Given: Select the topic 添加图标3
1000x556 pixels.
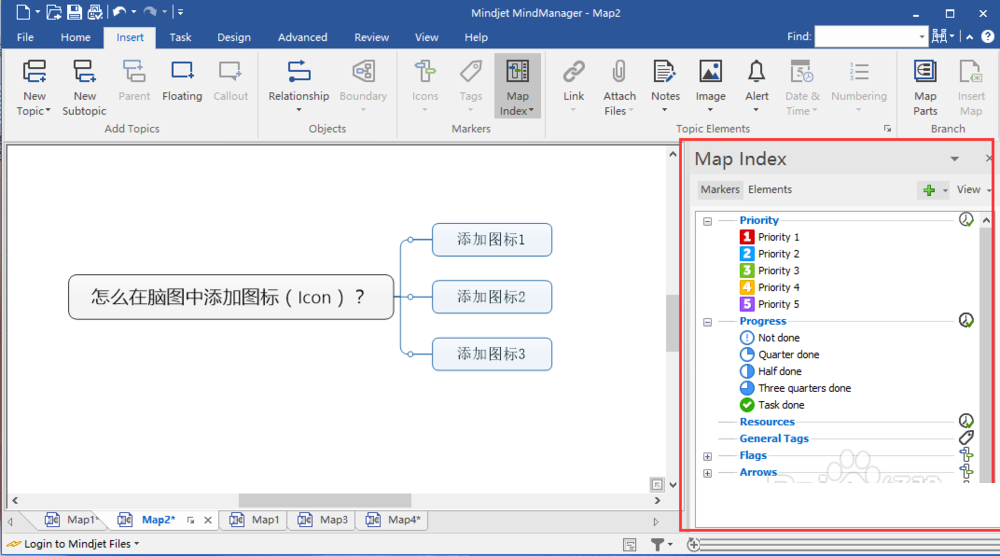Looking at the screenshot, I should tap(492, 354).
